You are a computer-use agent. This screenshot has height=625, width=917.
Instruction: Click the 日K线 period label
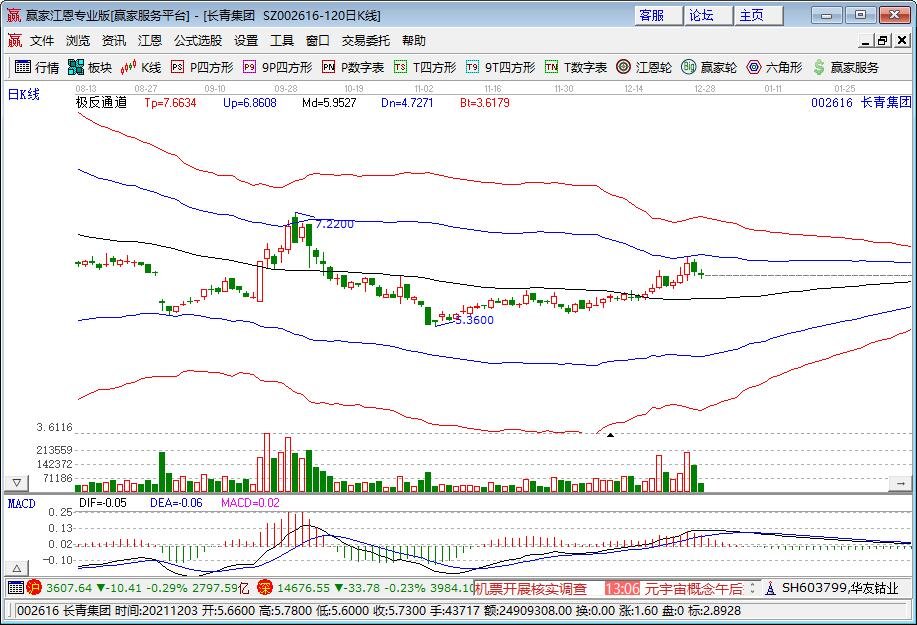coord(23,94)
